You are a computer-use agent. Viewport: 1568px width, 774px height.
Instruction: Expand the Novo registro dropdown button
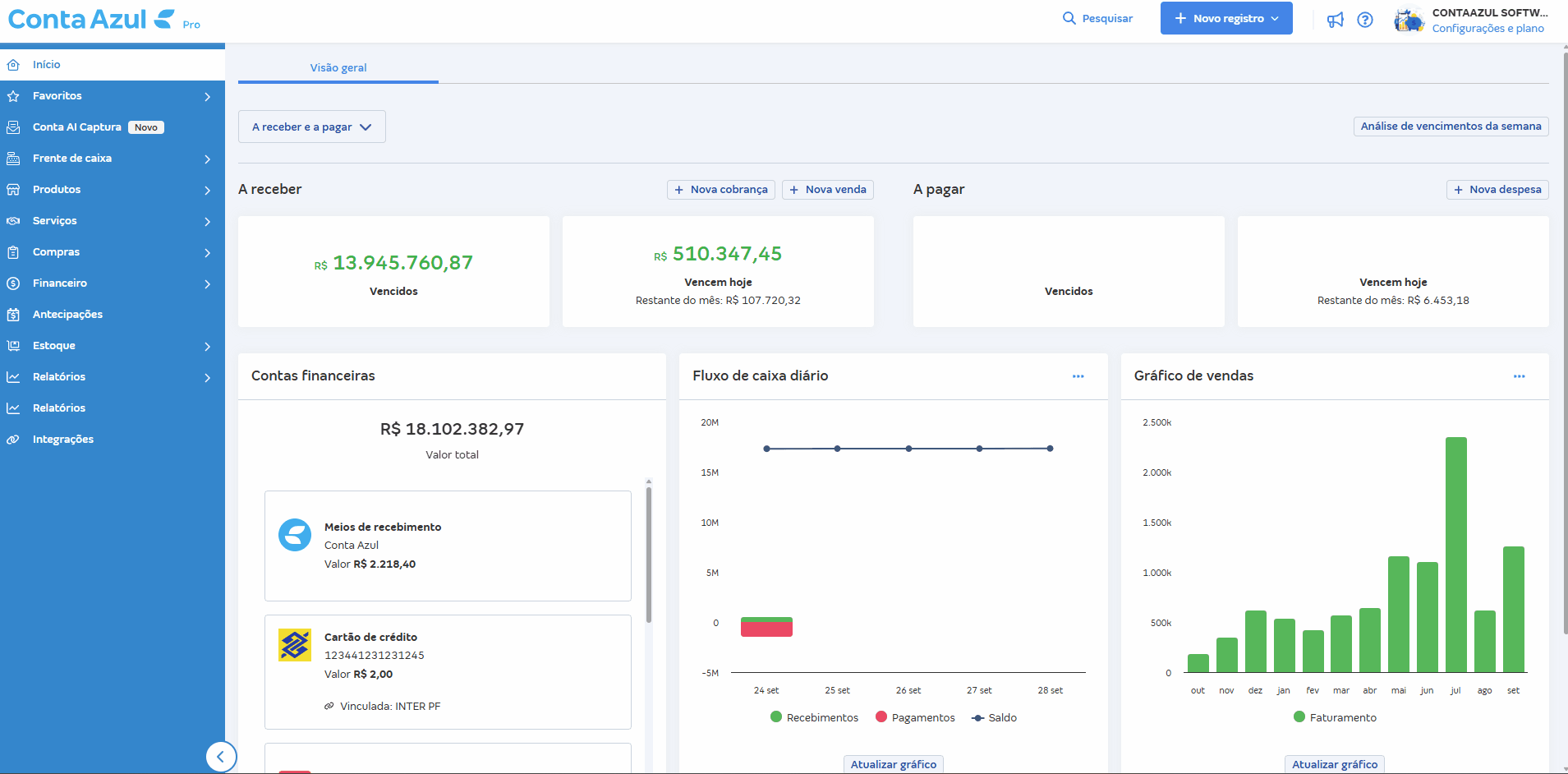click(1226, 18)
